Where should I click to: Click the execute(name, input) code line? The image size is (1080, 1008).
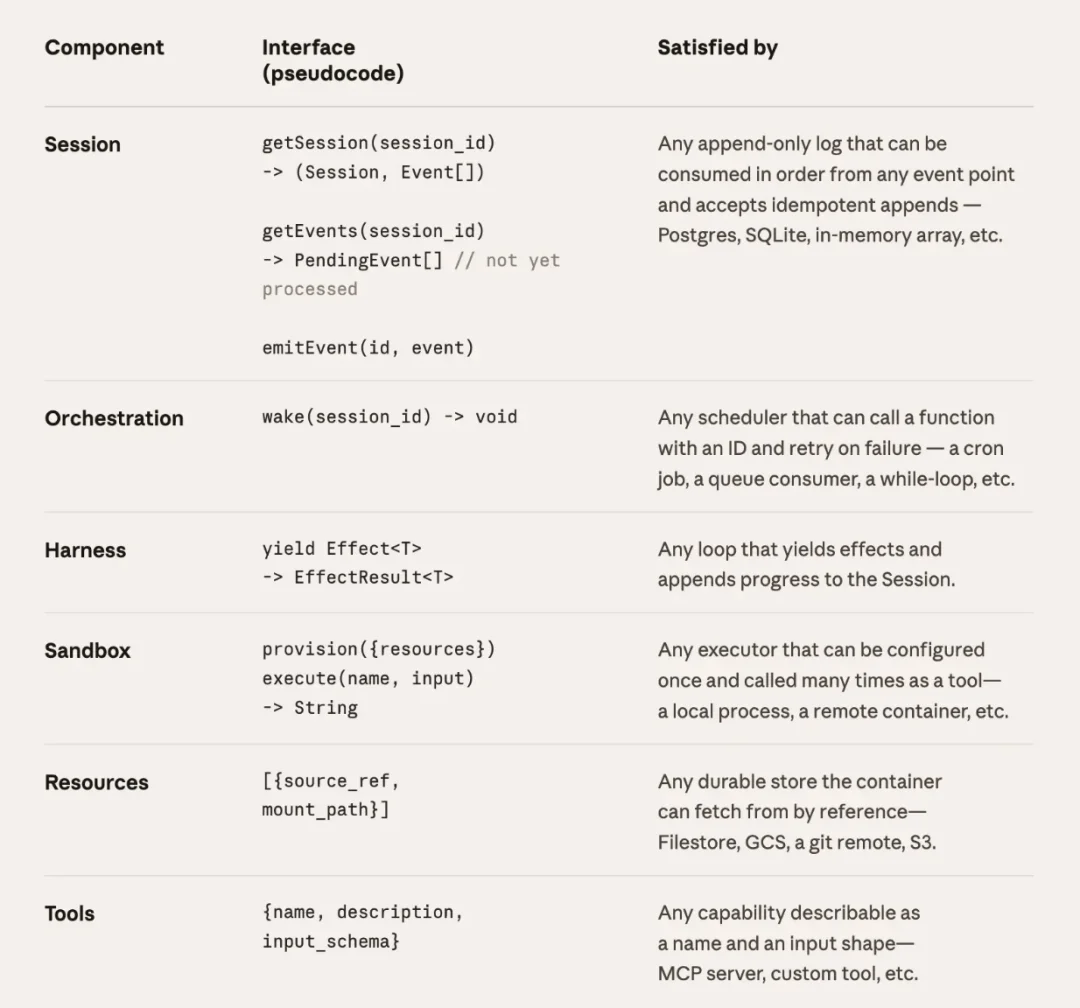click(367, 678)
